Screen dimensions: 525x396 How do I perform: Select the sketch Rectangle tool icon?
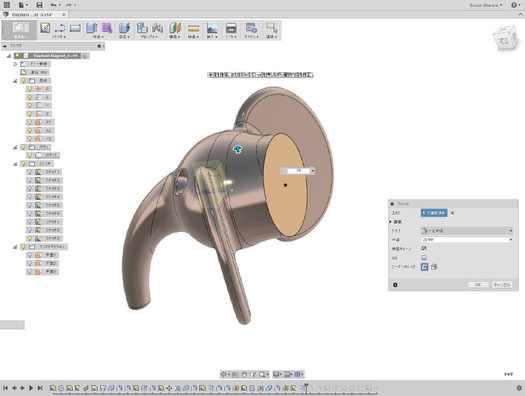[x=75, y=28]
